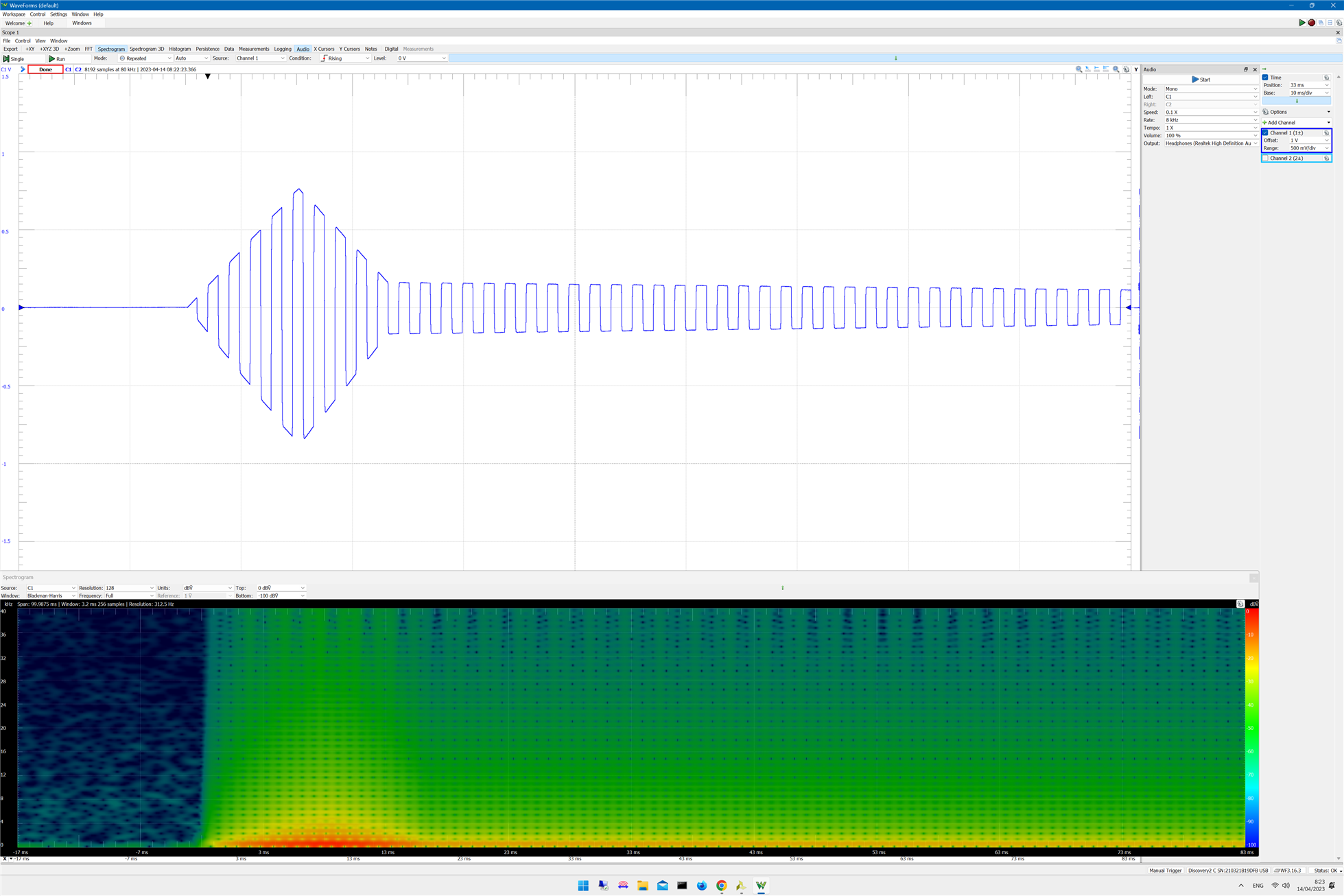Open the scope View menu
This screenshot has width=1344, height=896.
tap(40, 41)
